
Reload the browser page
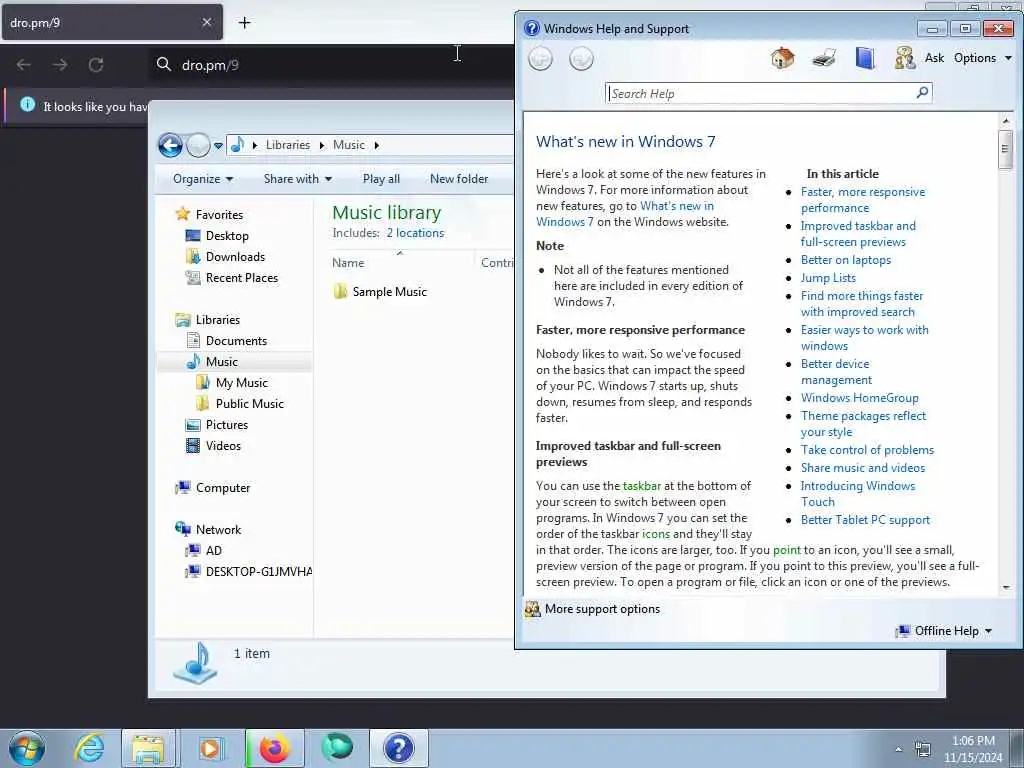click(96, 65)
